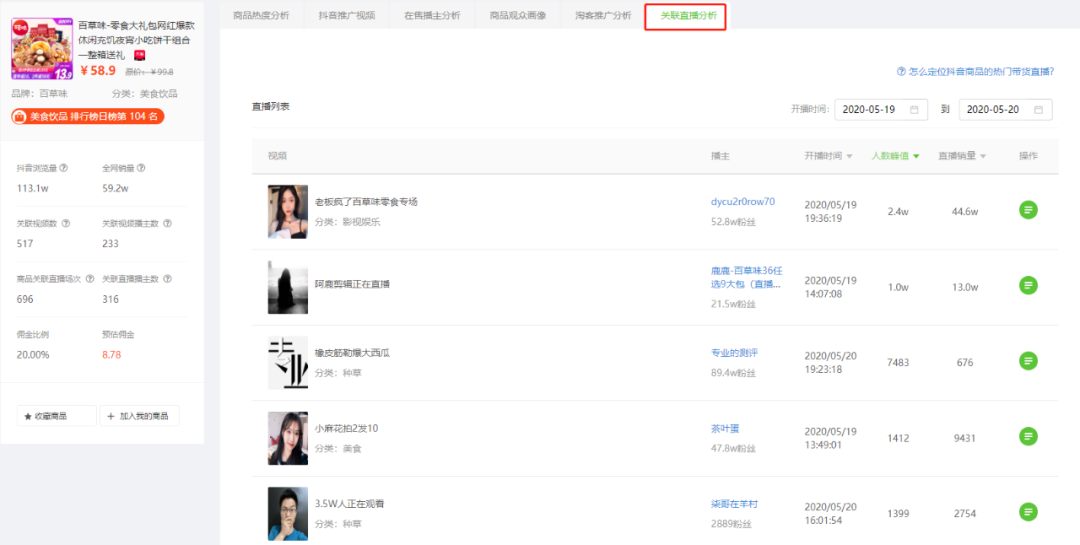The height and width of the screenshot is (545, 1080).
Task: Click help icon beside 全网销量
Action: point(141,167)
